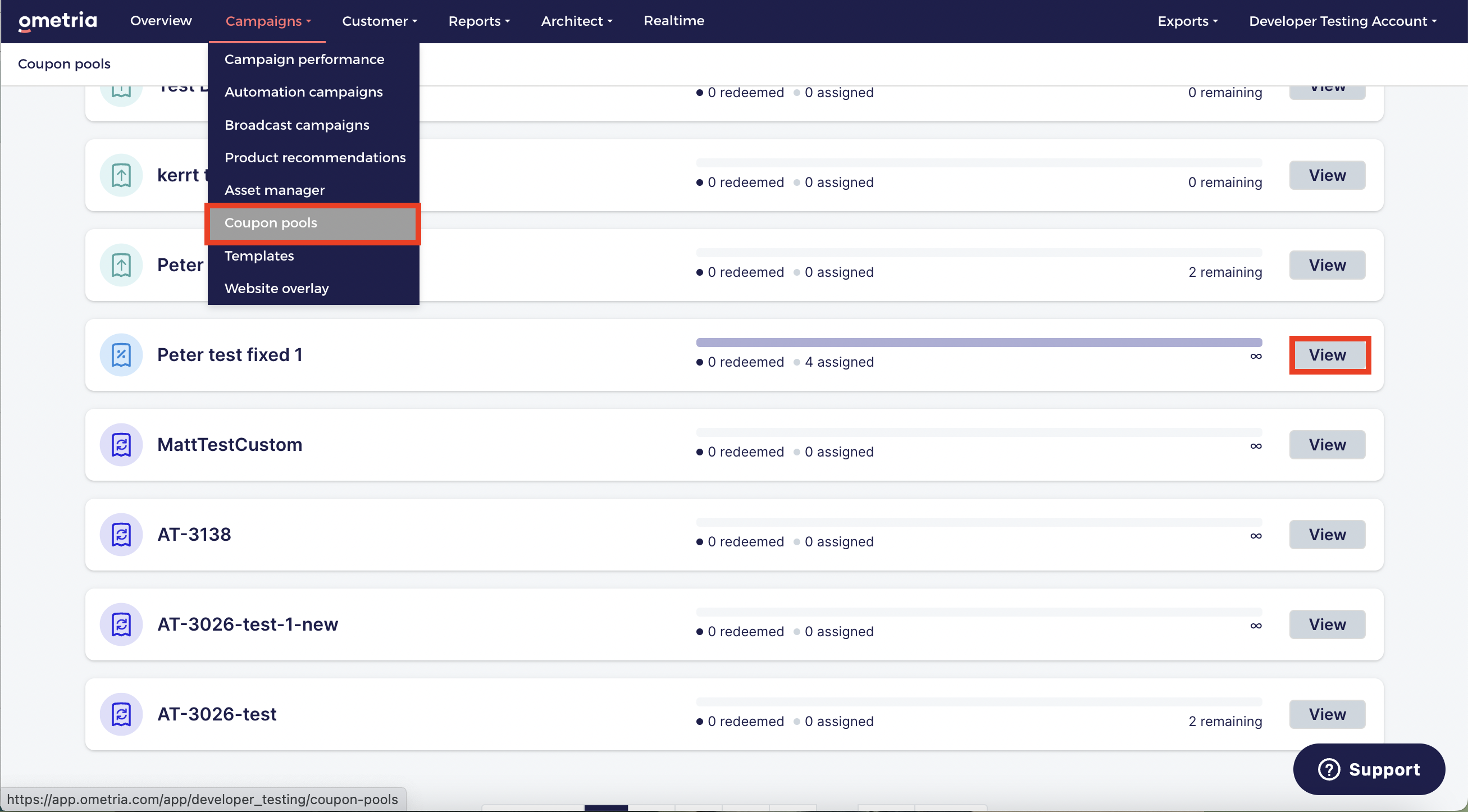
Task: Click the AT-3026-test-1-new coupon icon
Action: [x=121, y=624]
